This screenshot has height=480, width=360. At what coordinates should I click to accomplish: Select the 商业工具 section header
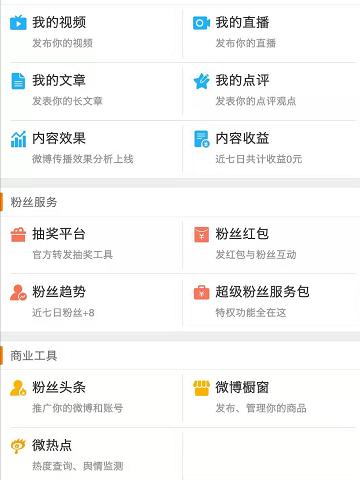tap(34, 356)
